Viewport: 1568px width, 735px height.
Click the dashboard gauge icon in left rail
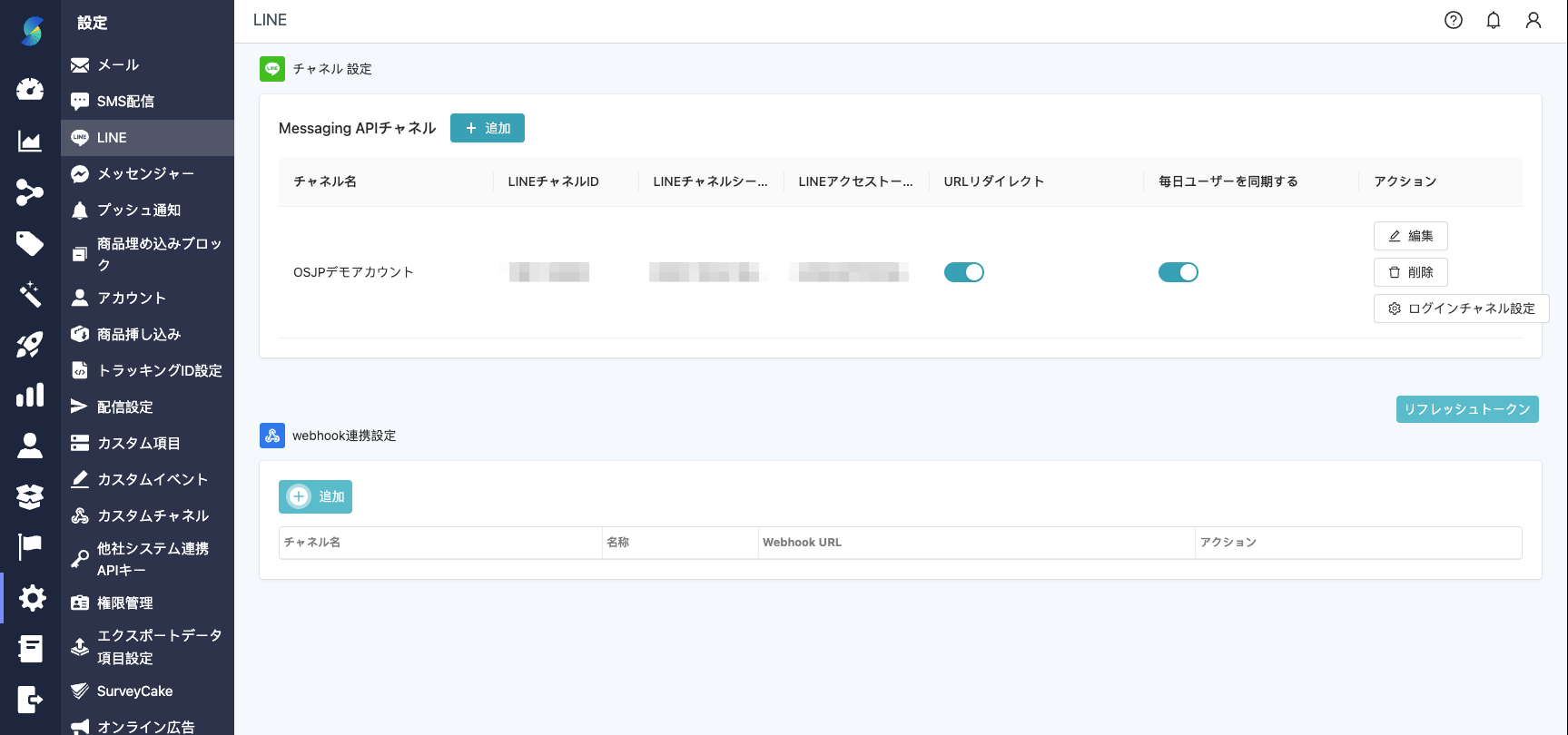[x=30, y=89]
